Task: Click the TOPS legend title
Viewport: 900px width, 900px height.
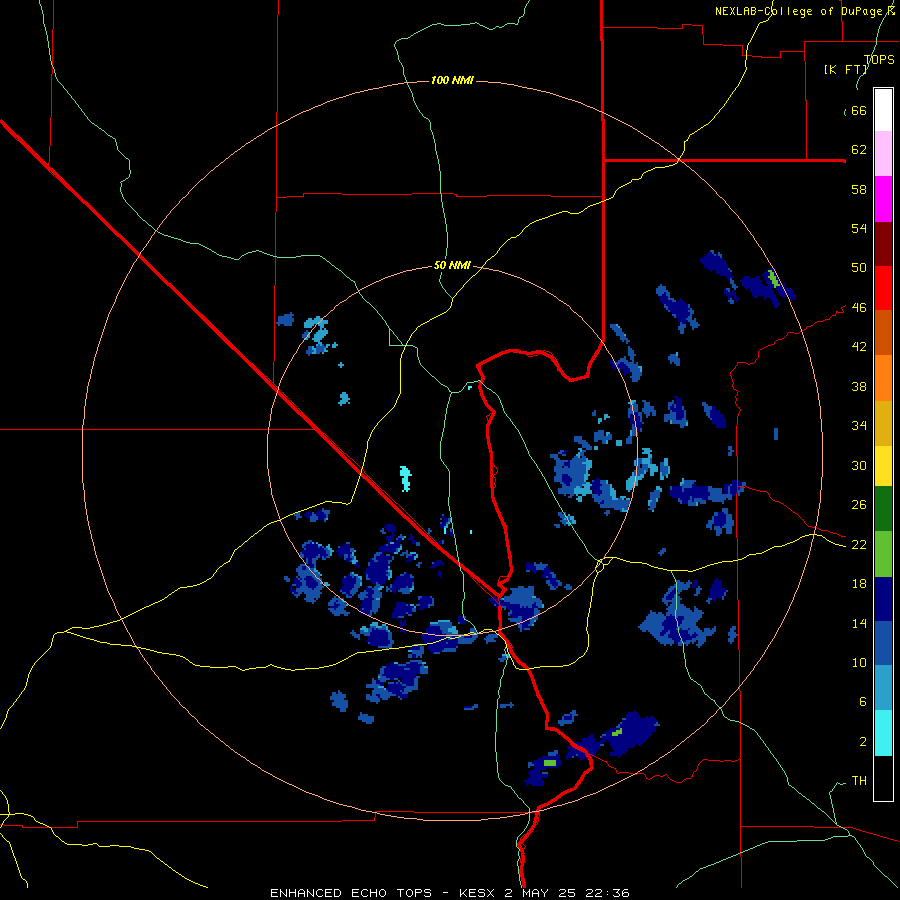Action: [879, 59]
